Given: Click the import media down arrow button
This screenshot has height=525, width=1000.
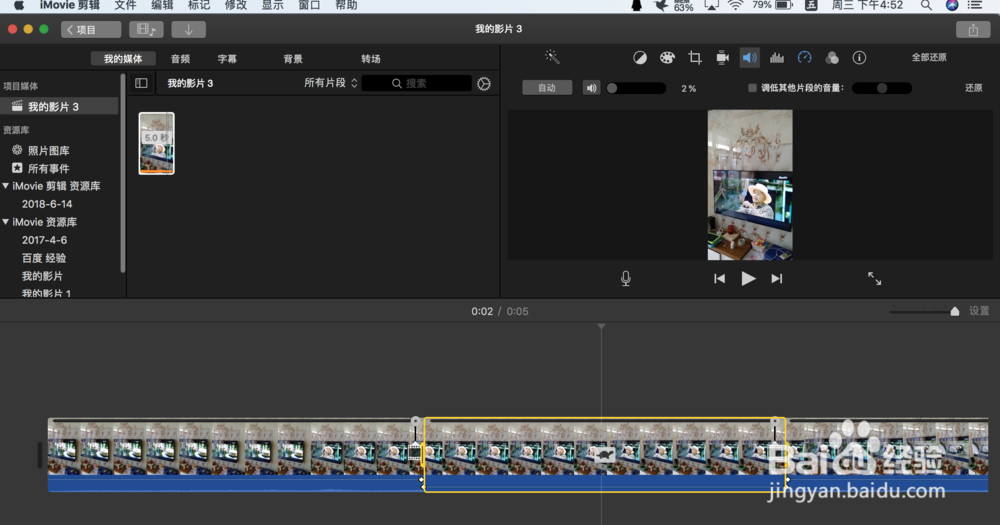Looking at the screenshot, I should click(188, 29).
